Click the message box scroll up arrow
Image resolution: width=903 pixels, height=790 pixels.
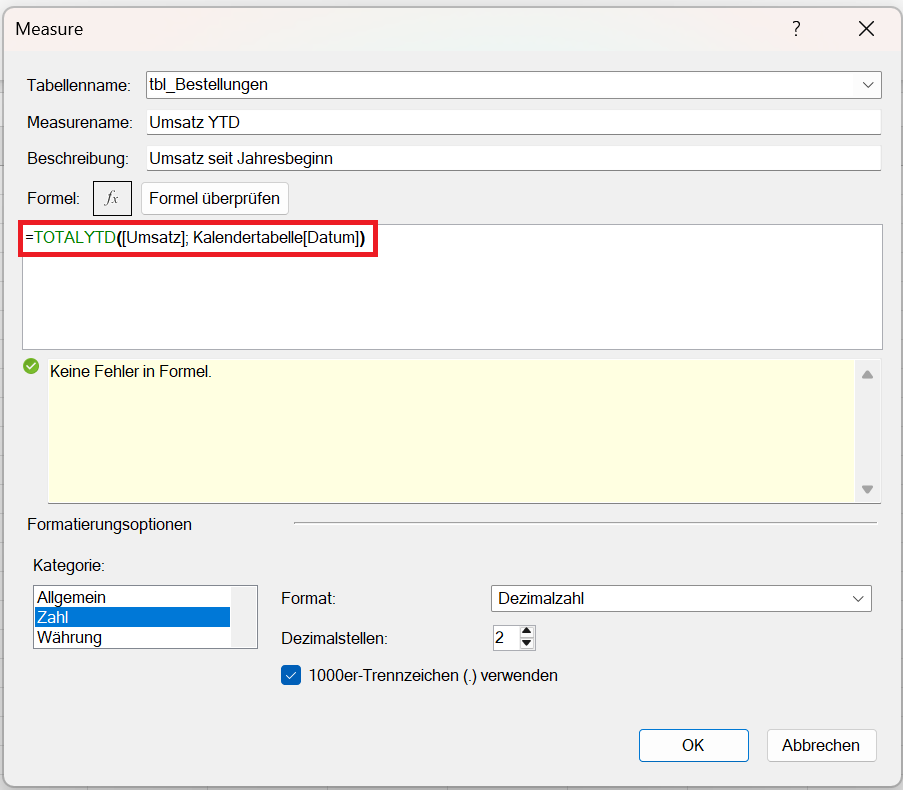click(x=867, y=375)
